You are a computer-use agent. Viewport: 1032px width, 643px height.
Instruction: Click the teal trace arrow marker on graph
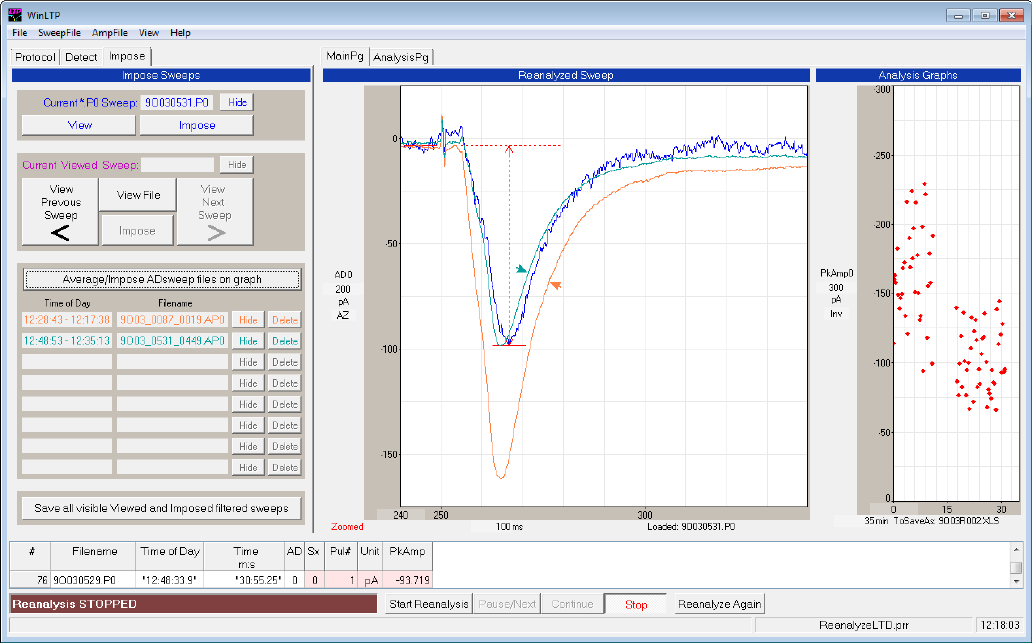(520, 270)
